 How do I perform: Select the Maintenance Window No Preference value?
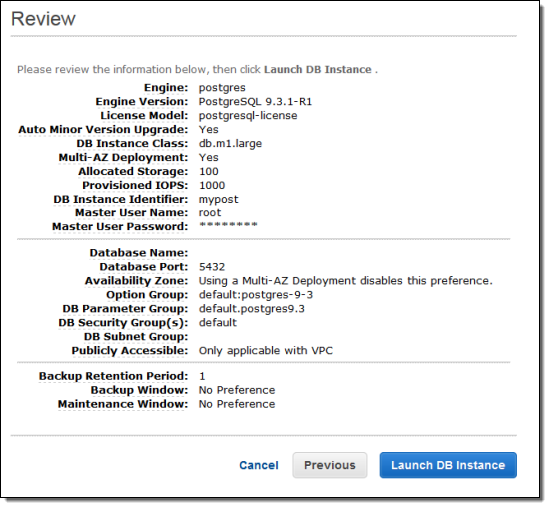tap(237, 404)
